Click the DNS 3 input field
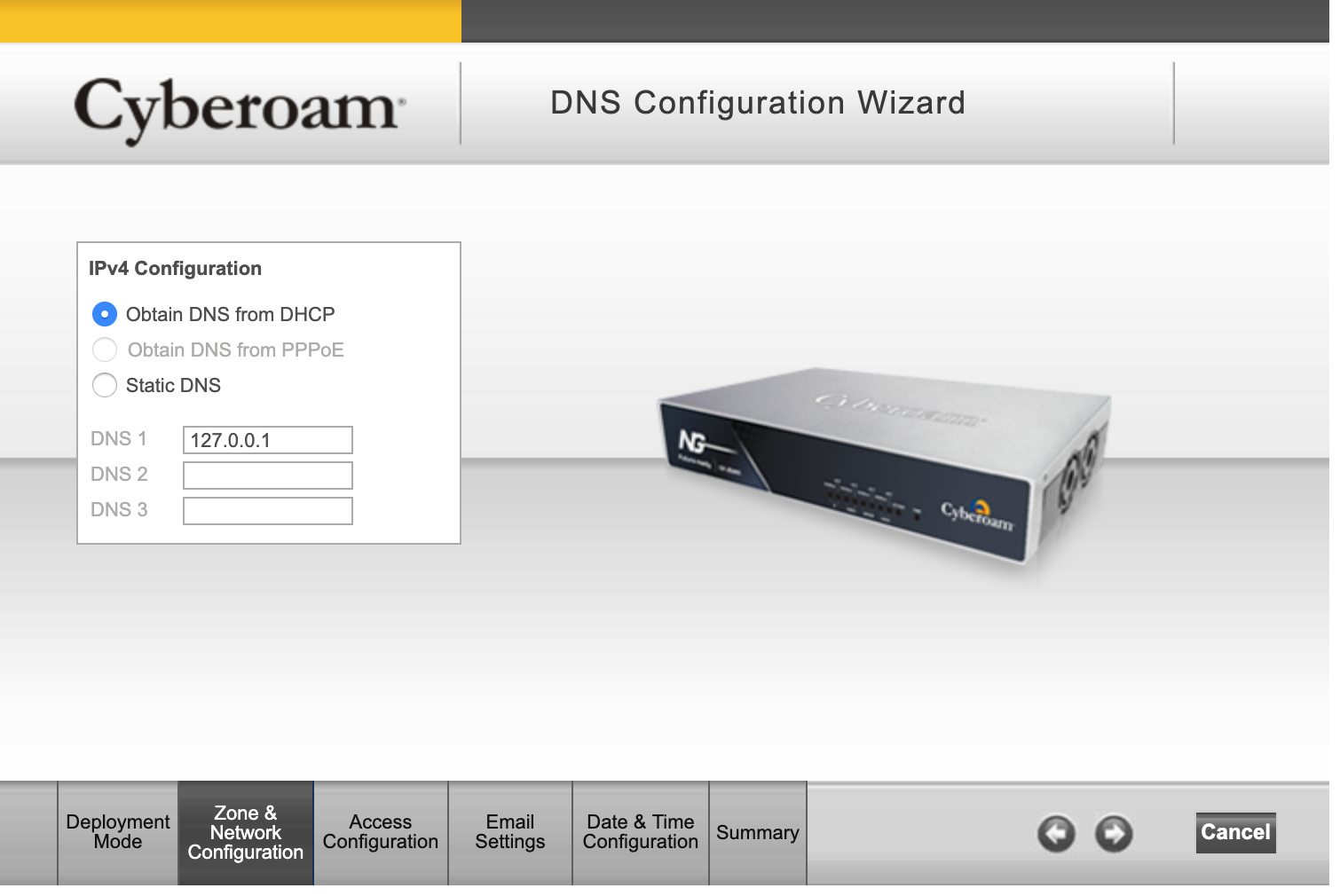 (x=268, y=511)
